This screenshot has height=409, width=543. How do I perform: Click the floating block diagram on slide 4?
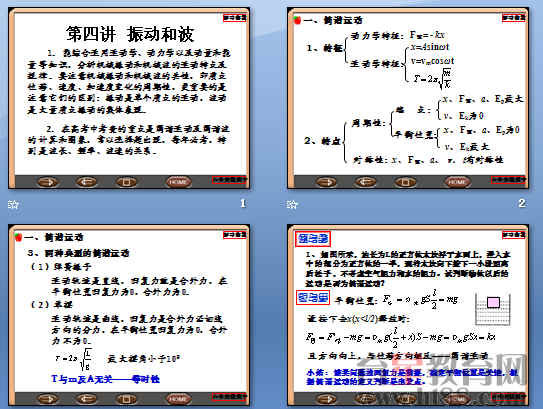[x=493, y=309]
